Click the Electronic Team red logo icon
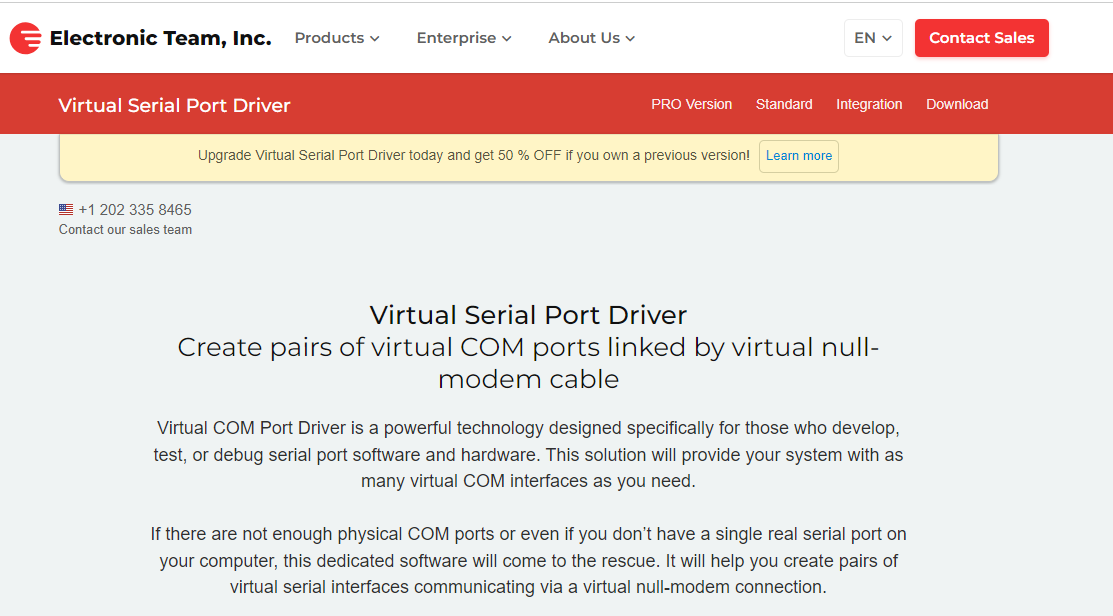This screenshot has width=1113, height=616. [x=26, y=38]
